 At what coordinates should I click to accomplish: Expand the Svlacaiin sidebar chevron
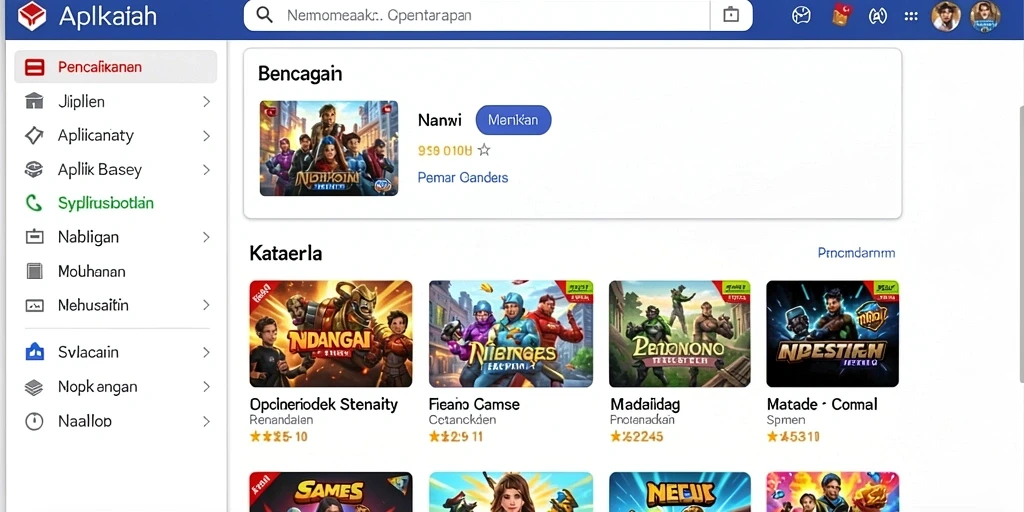pyautogui.click(x=206, y=353)
